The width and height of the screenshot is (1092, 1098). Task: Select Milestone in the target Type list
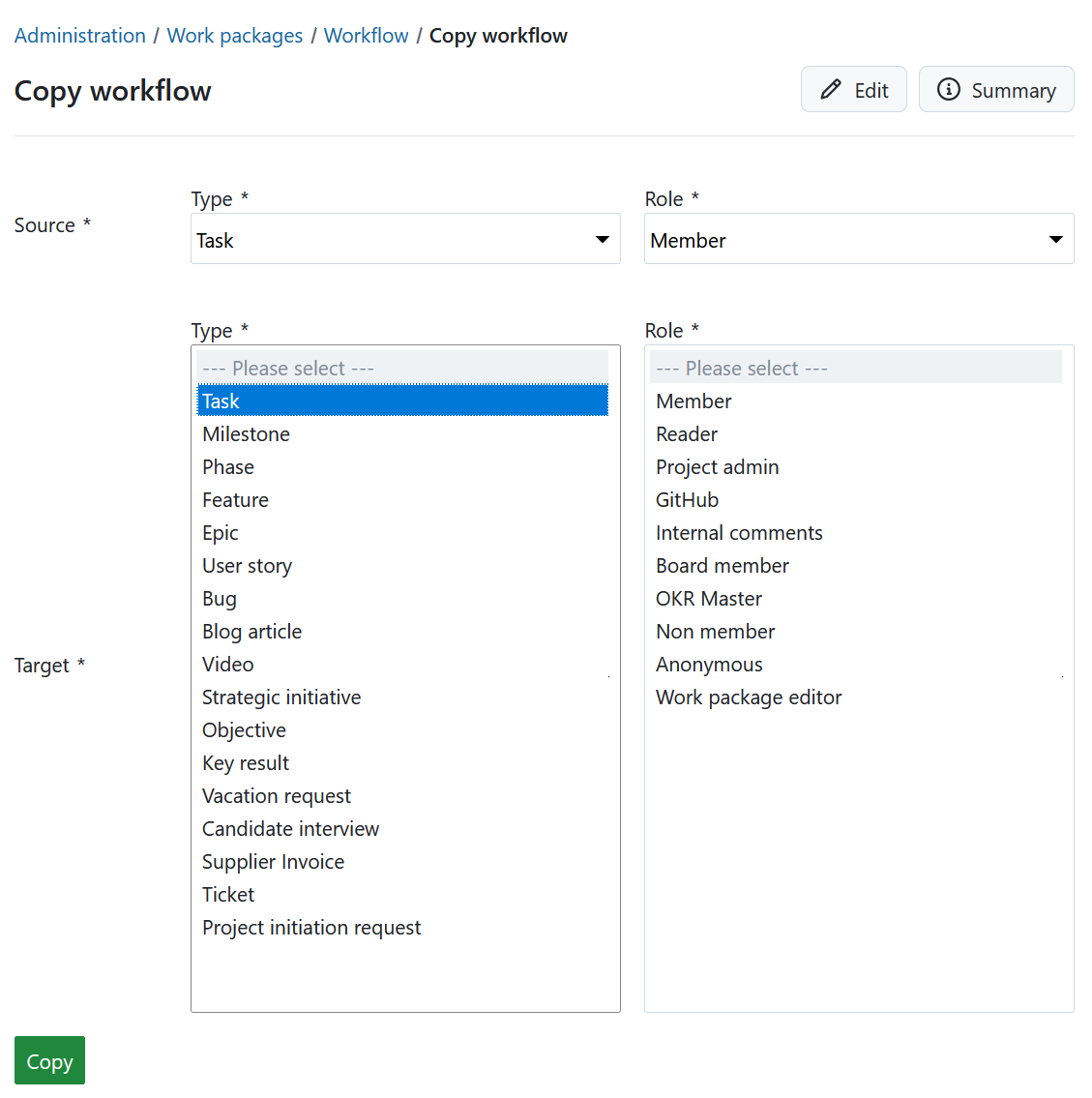pyautogui.click(x=246, y=433)
